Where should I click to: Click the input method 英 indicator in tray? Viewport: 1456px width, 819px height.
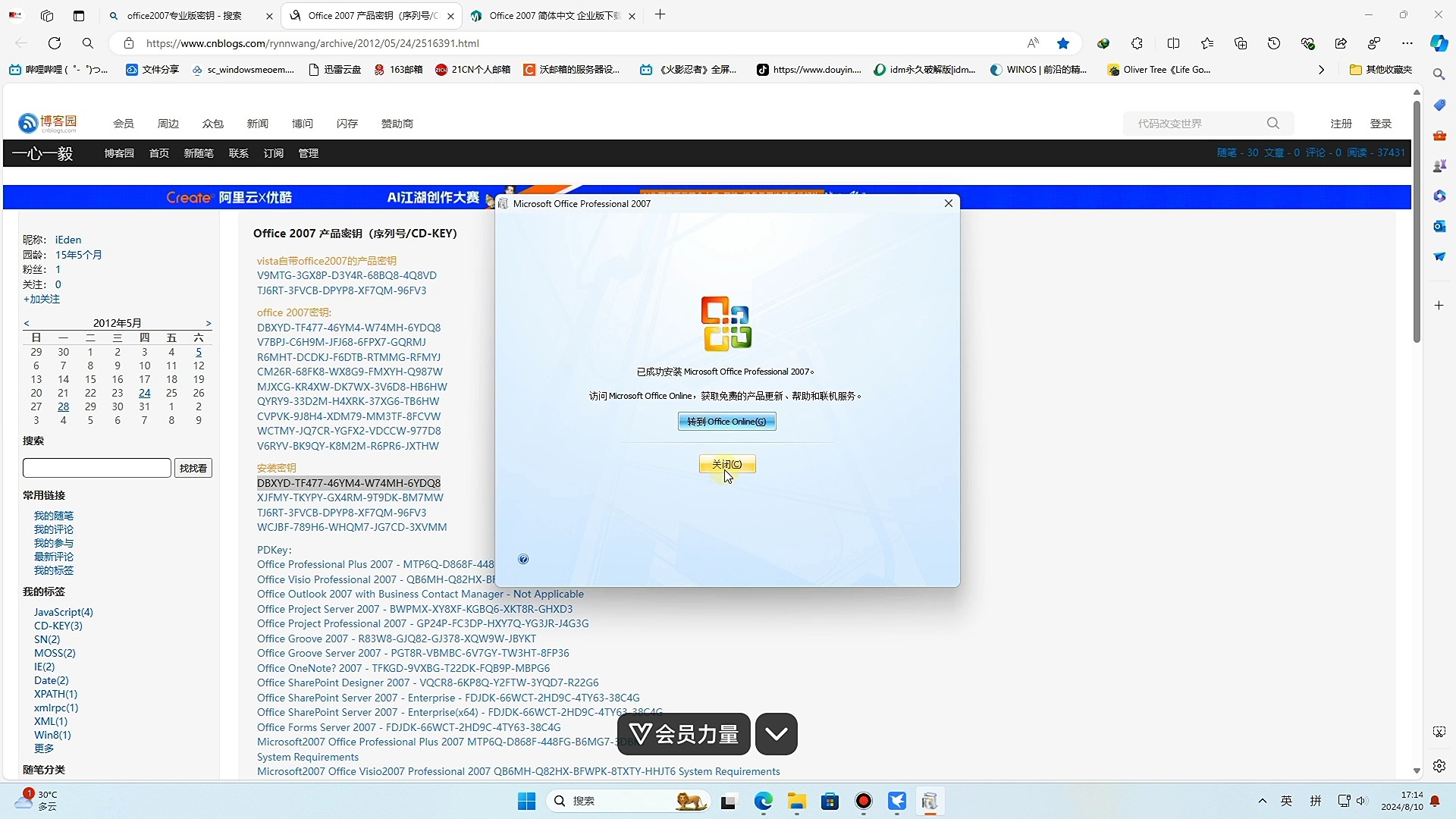pos(1286,801)
